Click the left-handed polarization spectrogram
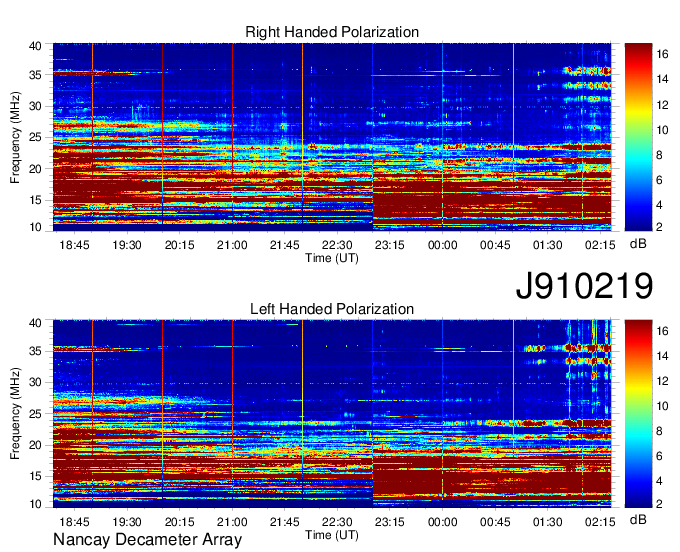Viewport: 680px width, 552px height. point(332,414)
